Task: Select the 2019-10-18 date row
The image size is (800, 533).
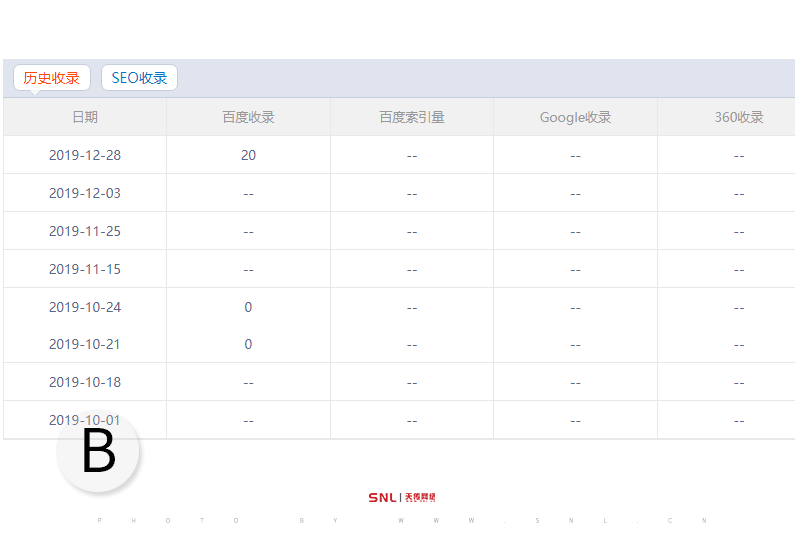Action: (x=85, y=382)
